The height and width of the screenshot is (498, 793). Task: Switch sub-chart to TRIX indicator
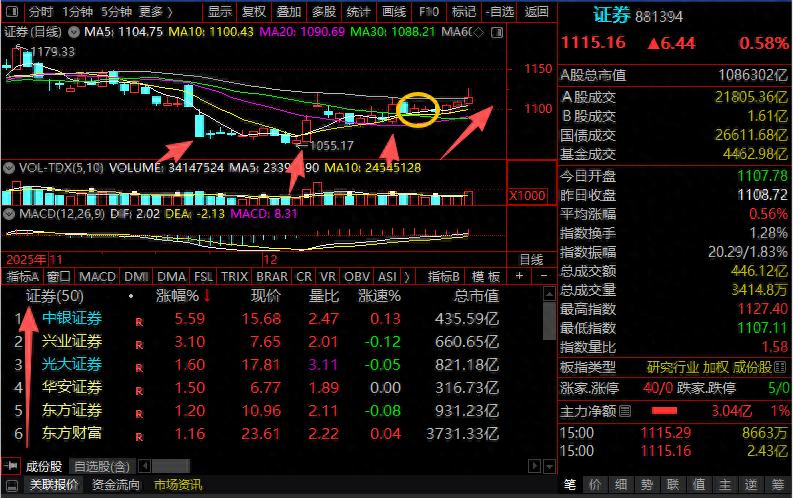234,277
